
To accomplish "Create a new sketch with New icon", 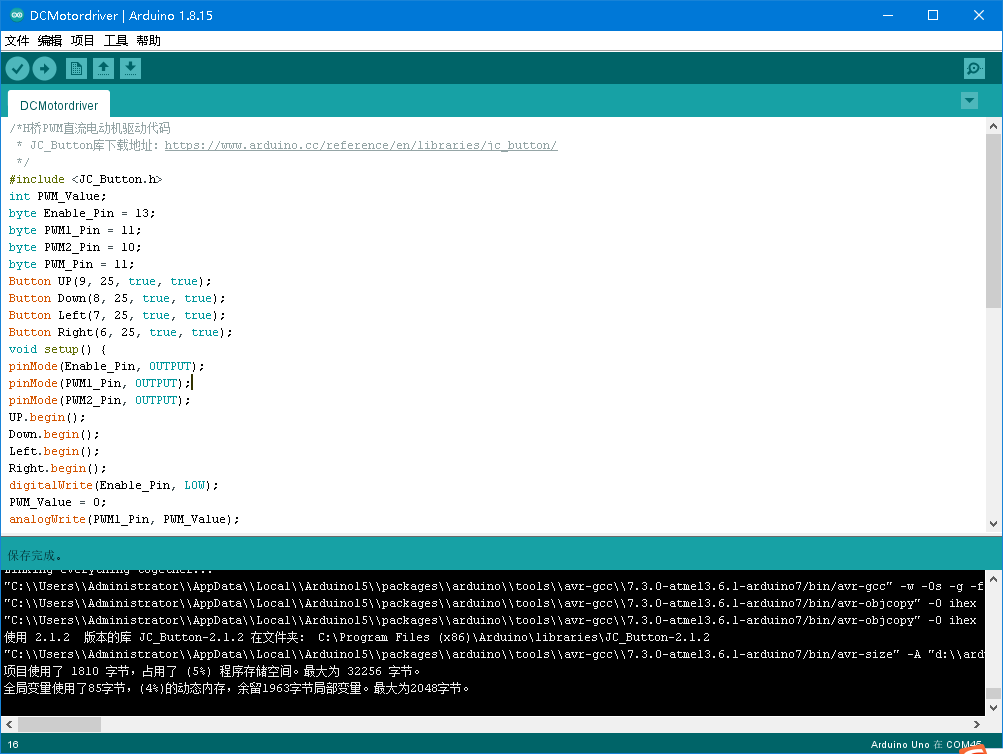I will pos(76,68).
